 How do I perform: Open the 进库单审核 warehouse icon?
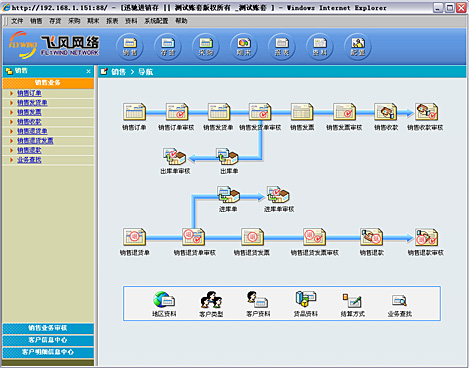tap(278, 194)
